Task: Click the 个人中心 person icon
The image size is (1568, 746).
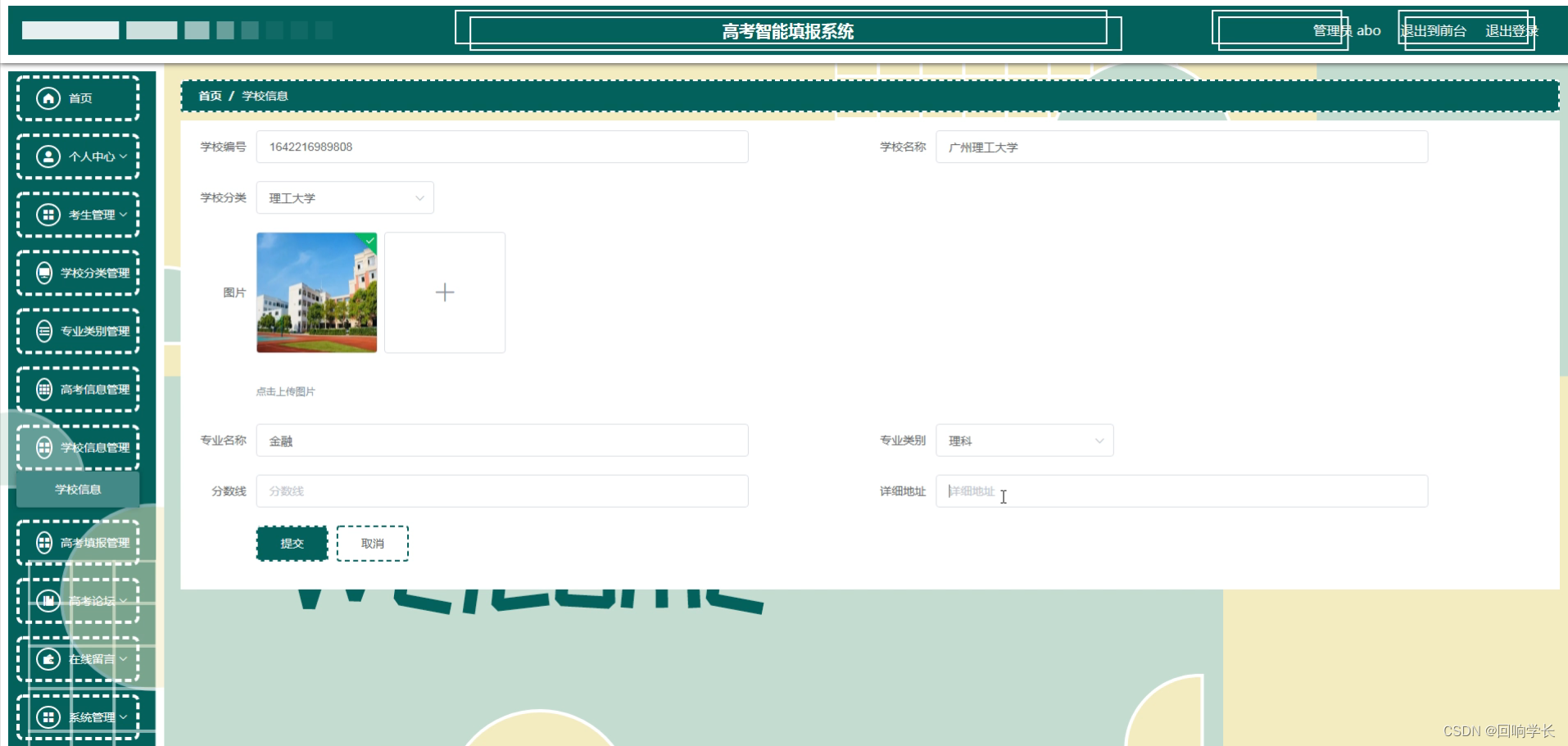Action: 47,156
